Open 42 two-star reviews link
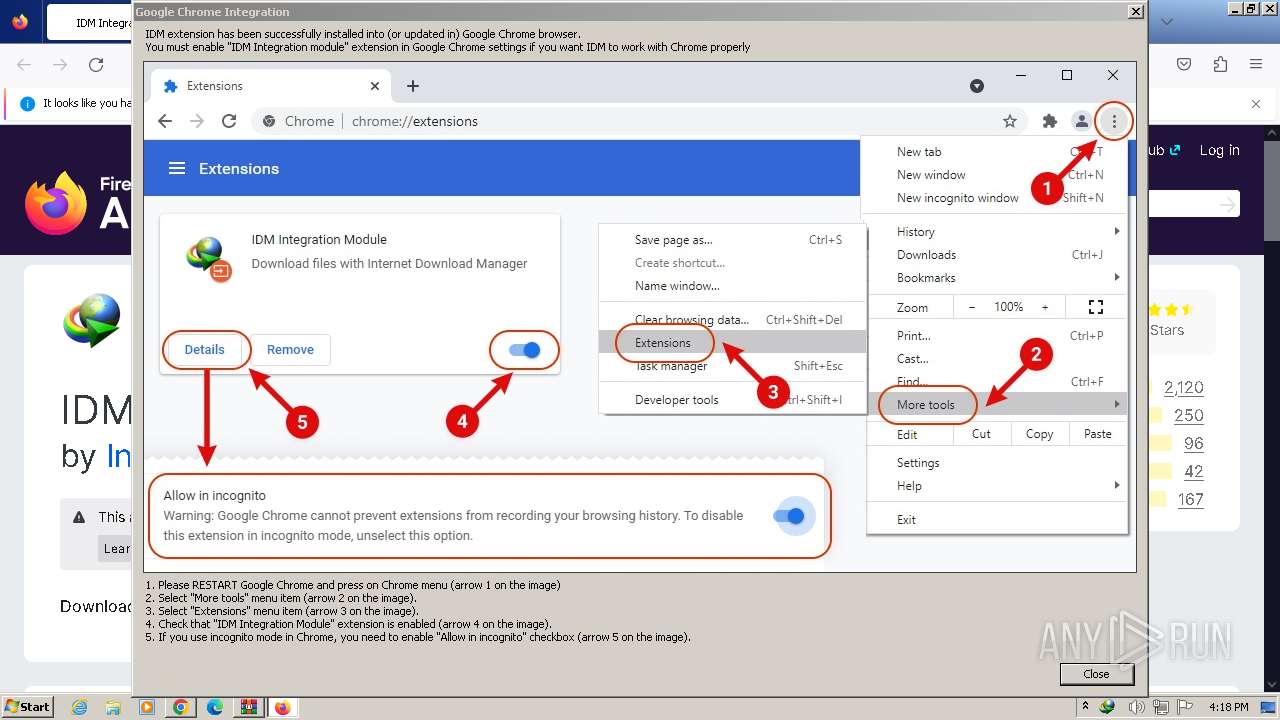Screen dimensions: 1280x720 (1193, 472)
